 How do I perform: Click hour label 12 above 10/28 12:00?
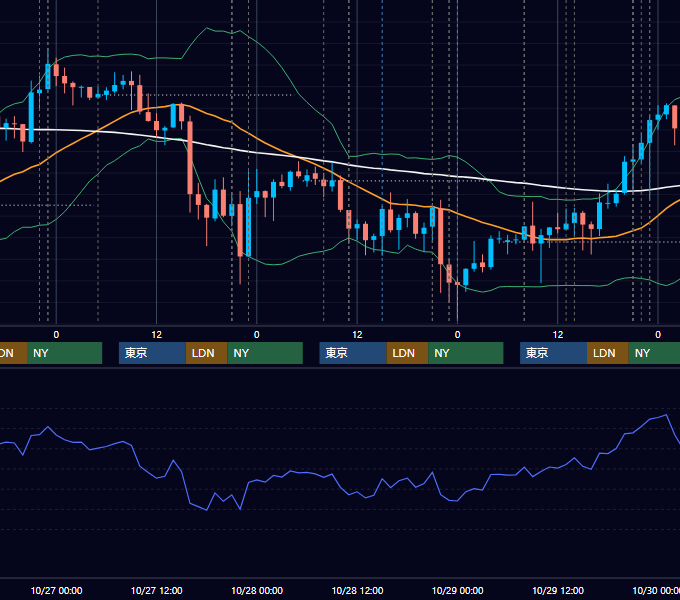[357, 335]
